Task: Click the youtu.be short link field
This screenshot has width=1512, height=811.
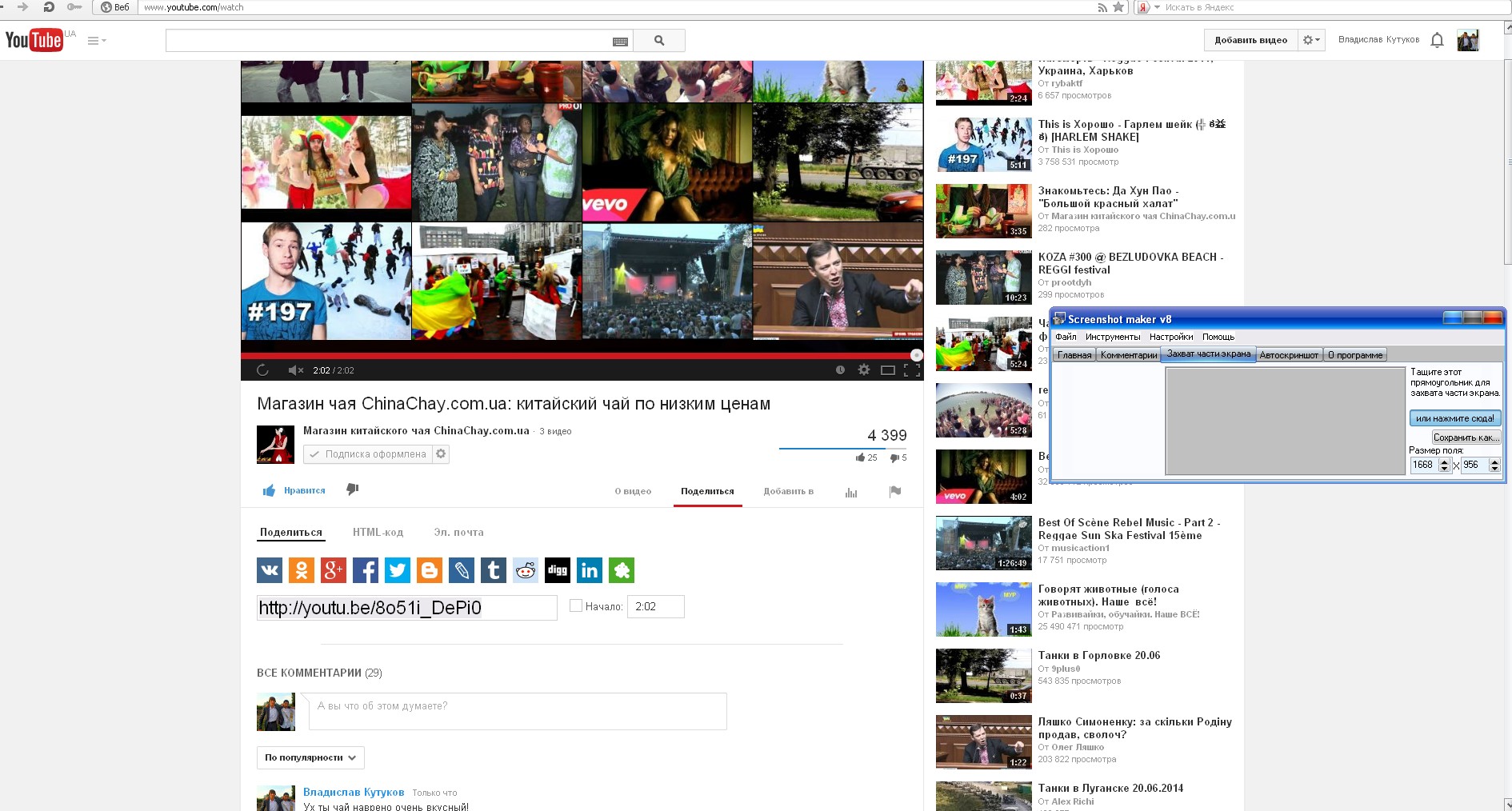Action: point(406,608)
